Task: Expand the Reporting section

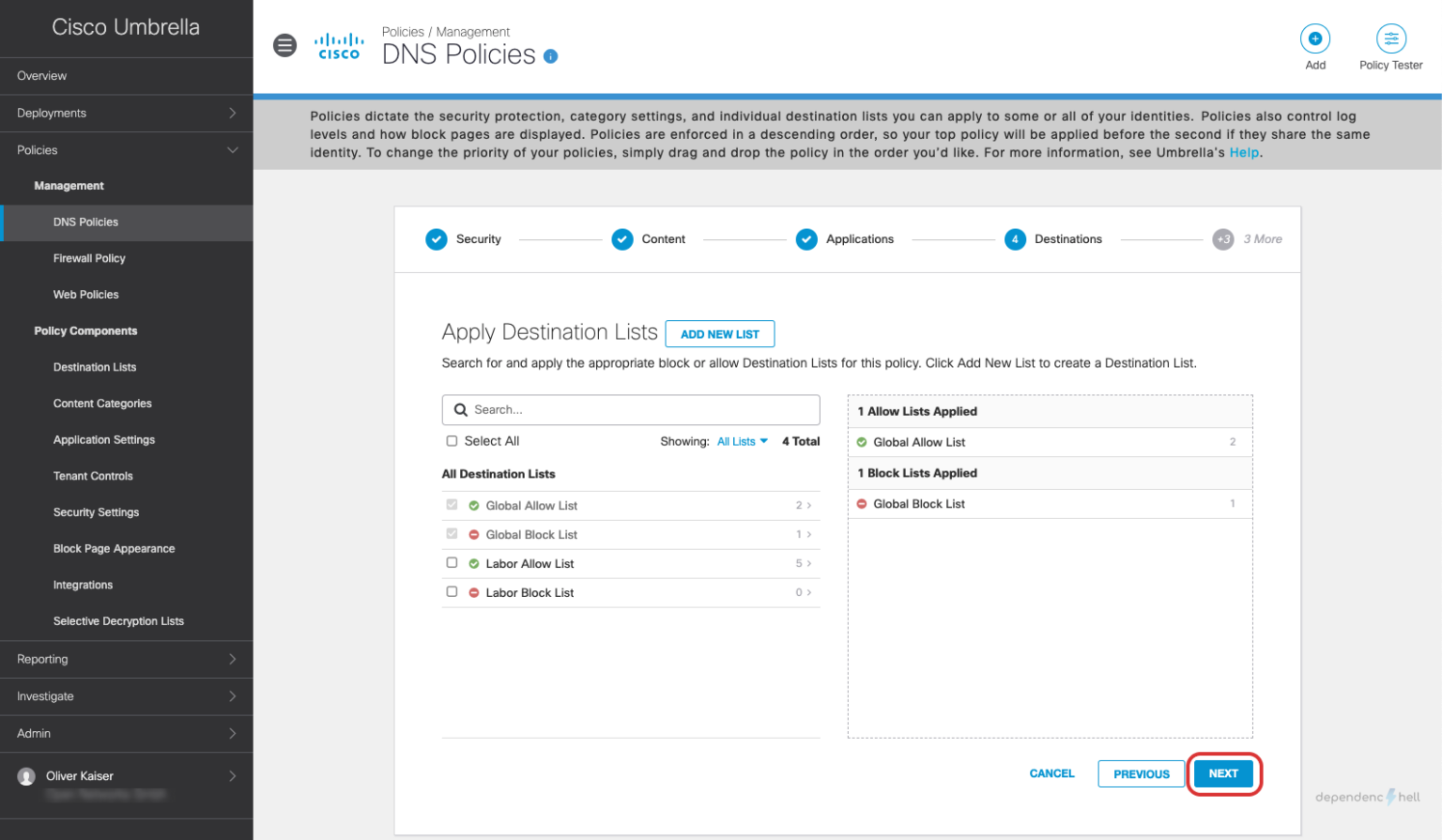Action: pos(127,659)
